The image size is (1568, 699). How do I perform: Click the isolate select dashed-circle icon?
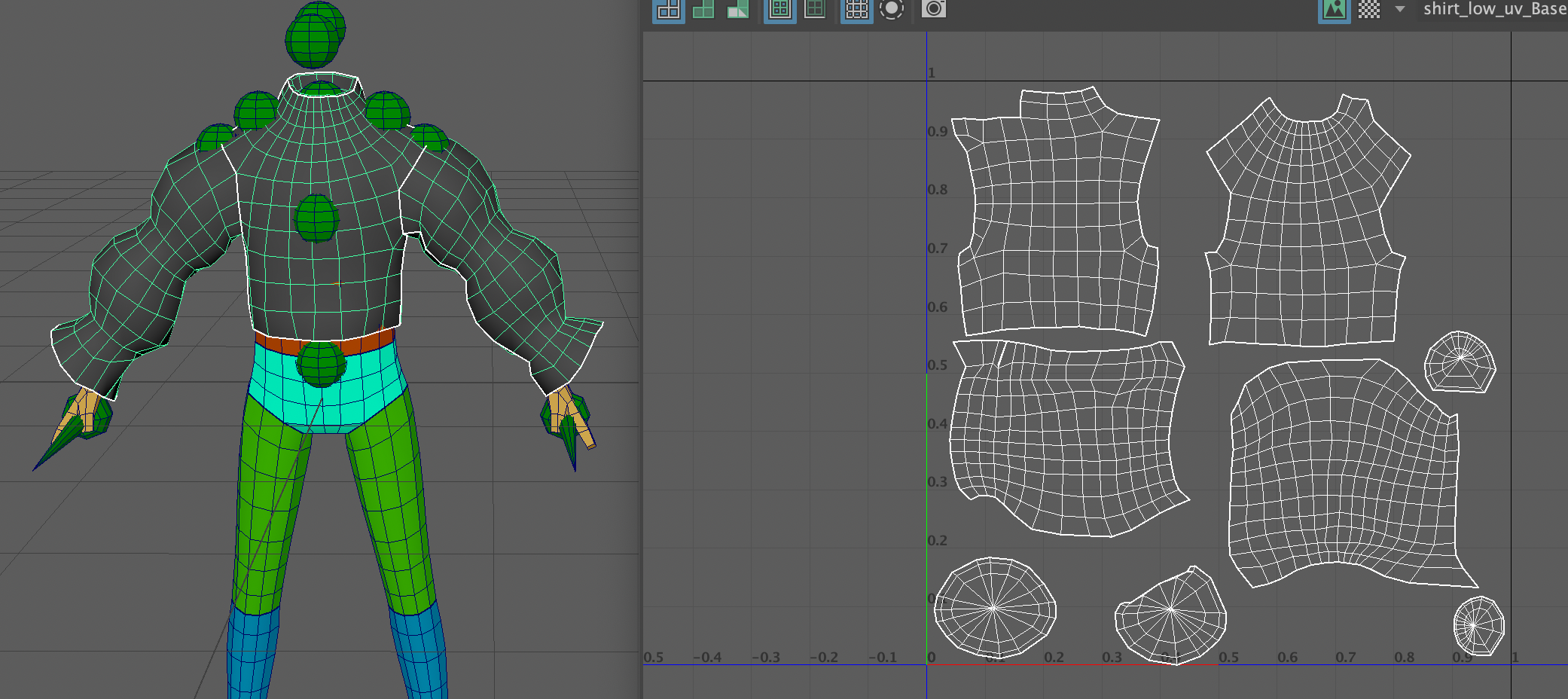click(892, 10)
